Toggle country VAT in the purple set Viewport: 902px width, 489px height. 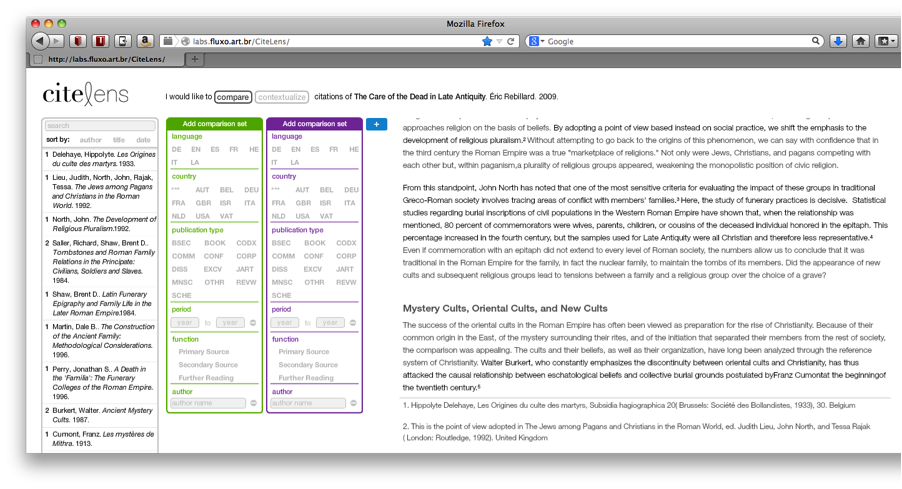(x=327, y=216)
